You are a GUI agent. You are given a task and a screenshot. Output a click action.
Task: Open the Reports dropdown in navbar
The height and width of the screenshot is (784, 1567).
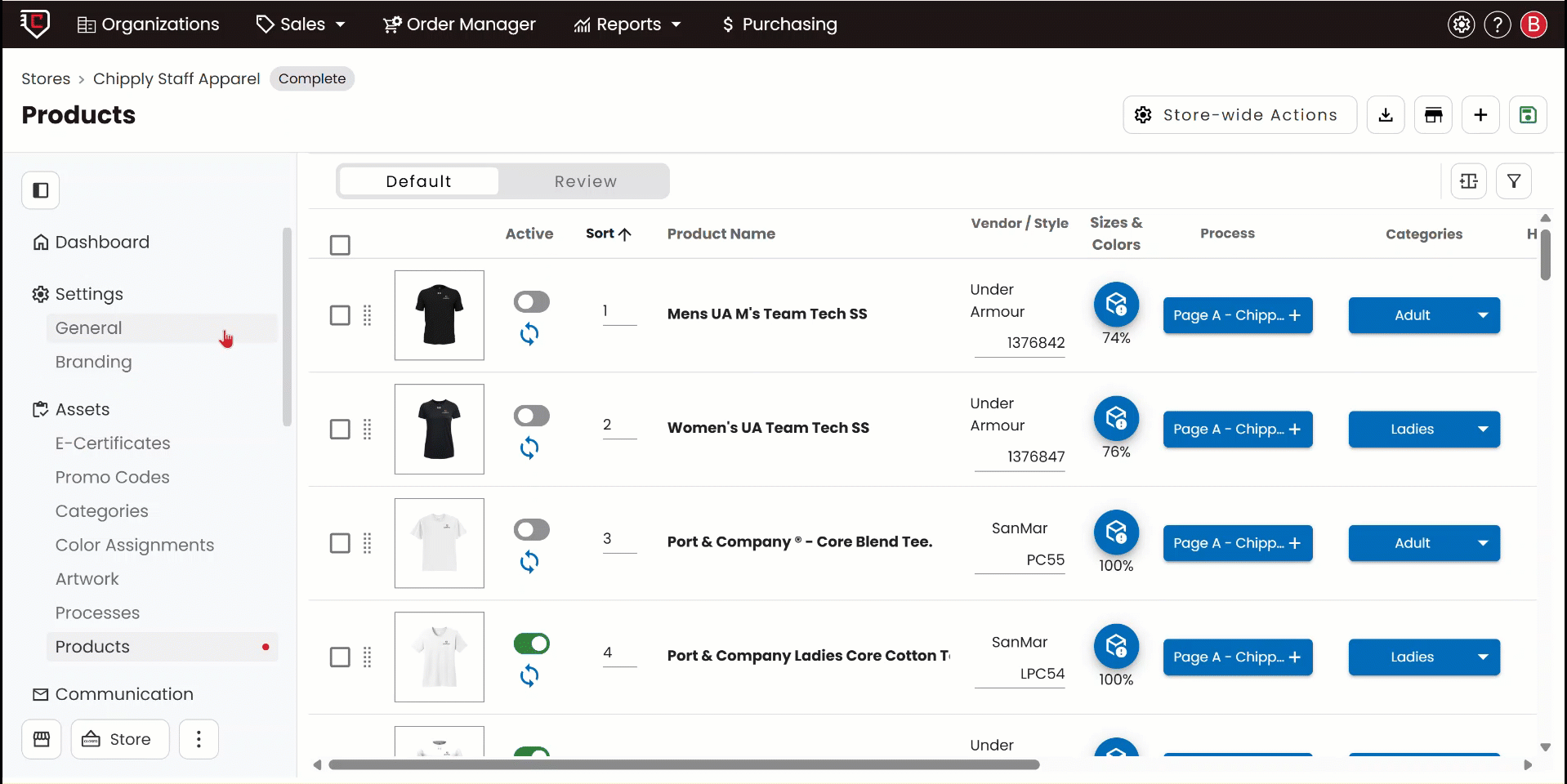627,24
